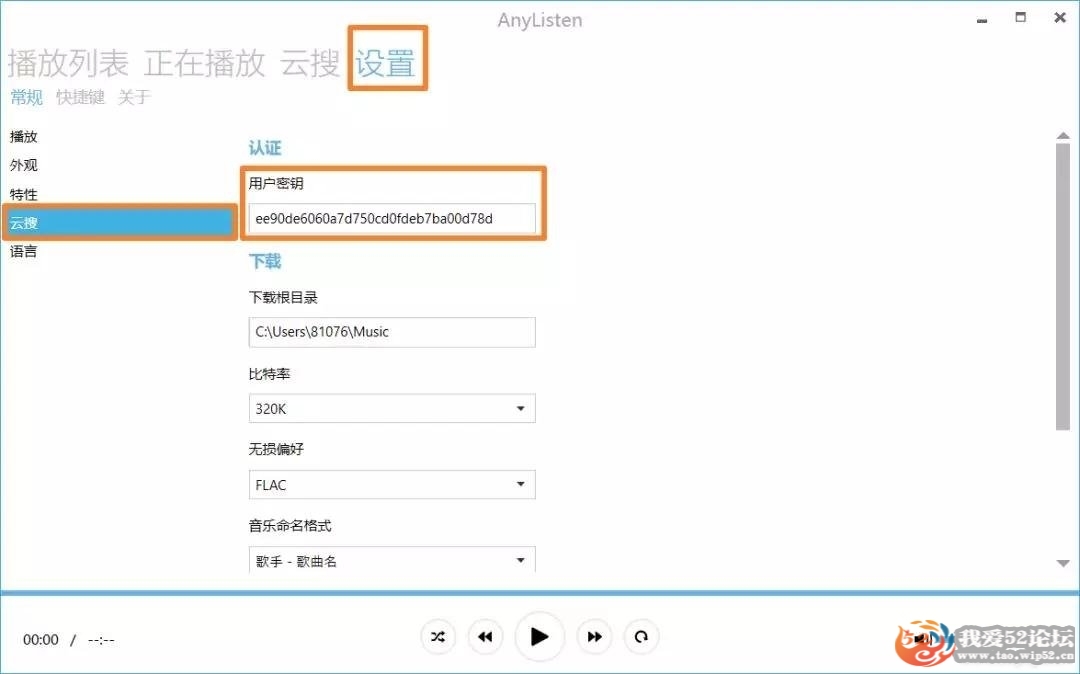This screenshot has width=1080, height=674.
Task: Switch to the 正在播放 tab
Action: point(205,63)
